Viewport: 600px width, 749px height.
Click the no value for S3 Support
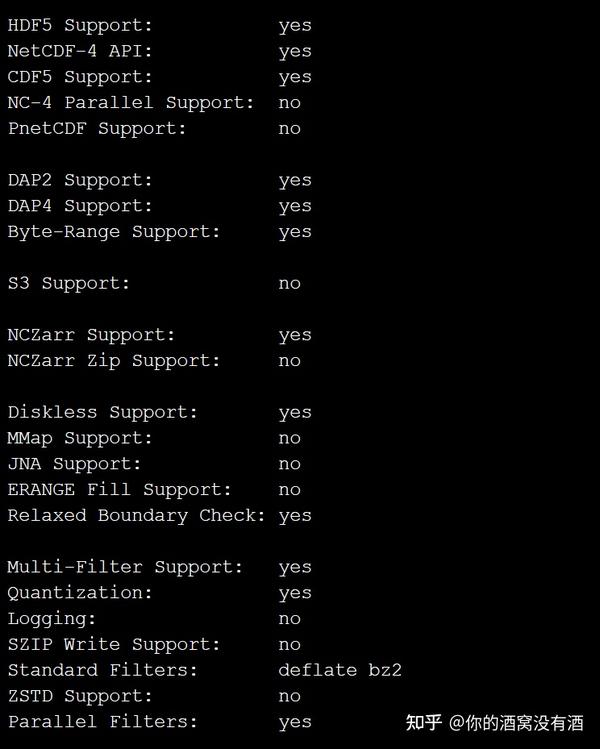(x=289, y=283)
